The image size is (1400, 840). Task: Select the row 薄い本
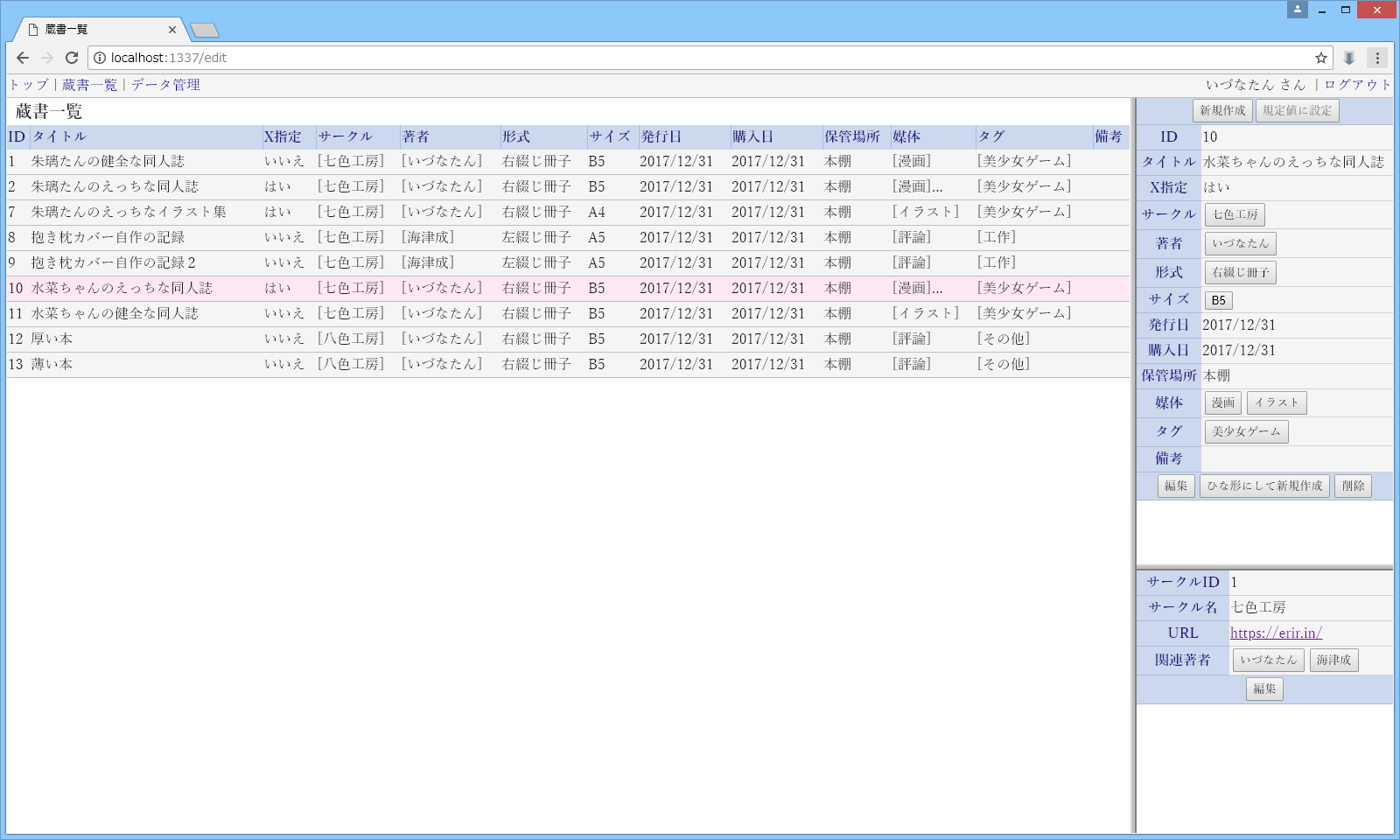coord(568,365)
